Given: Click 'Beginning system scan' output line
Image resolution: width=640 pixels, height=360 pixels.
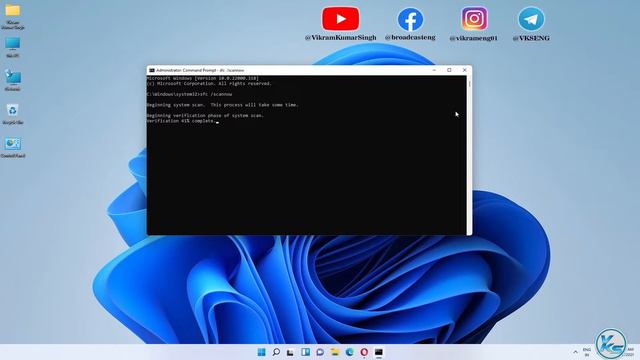Looking at the screenshot, I should click(223, 105).
